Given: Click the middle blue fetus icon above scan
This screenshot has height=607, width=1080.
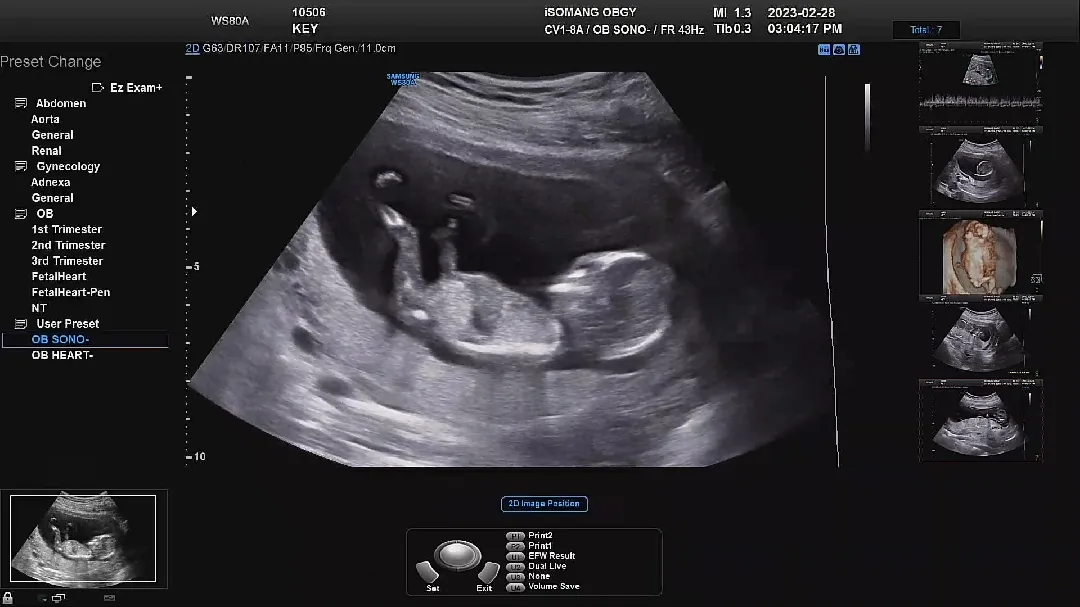Looking at the screenshot, I should click(839, 50).
